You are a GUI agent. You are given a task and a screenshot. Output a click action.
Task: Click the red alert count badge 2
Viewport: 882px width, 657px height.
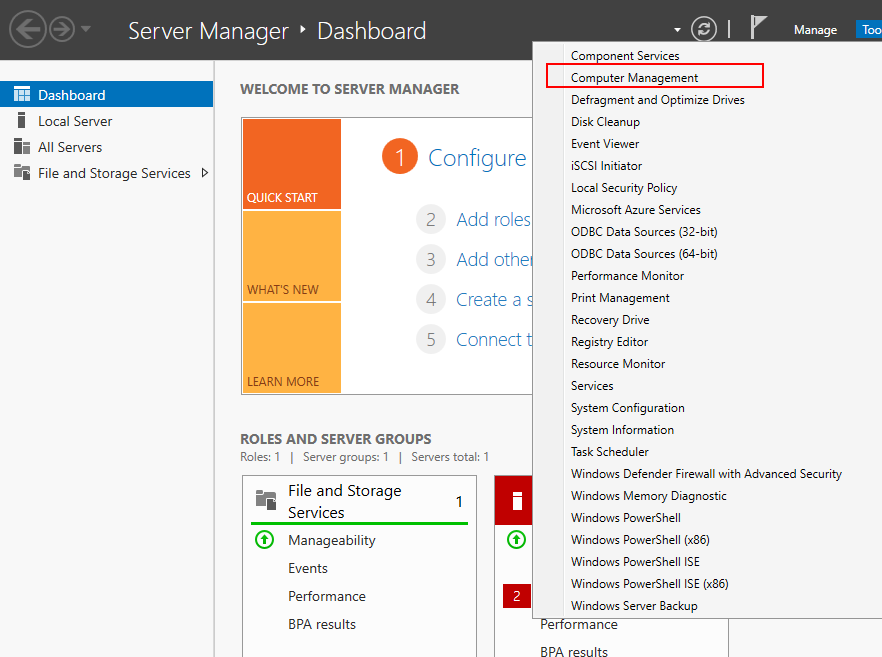(517, 596)
